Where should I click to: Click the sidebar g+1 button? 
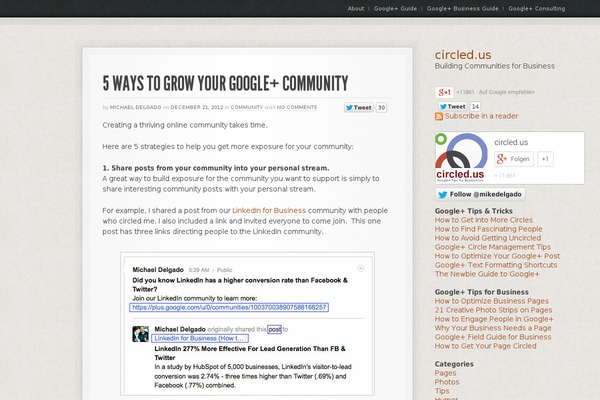[x=444, y=92]
